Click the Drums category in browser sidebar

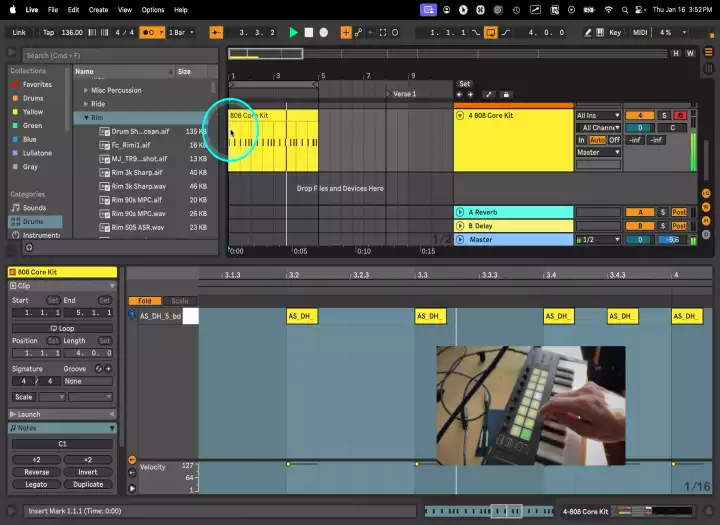(33, 221)
